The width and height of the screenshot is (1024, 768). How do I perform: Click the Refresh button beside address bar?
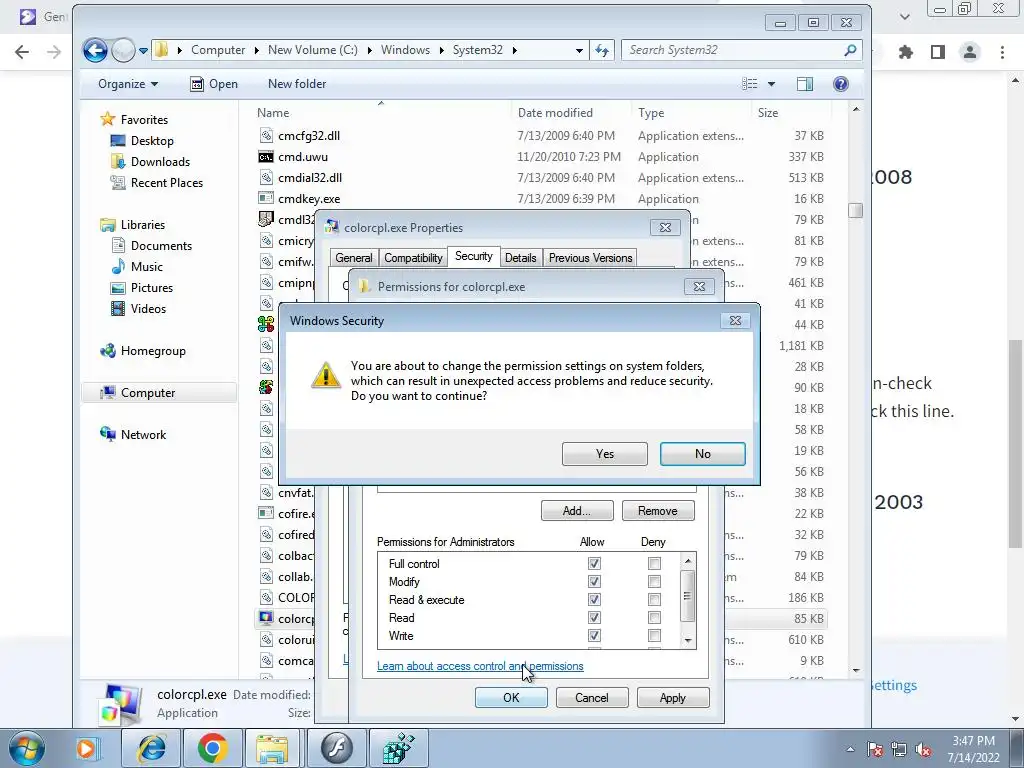coord(601,50)
